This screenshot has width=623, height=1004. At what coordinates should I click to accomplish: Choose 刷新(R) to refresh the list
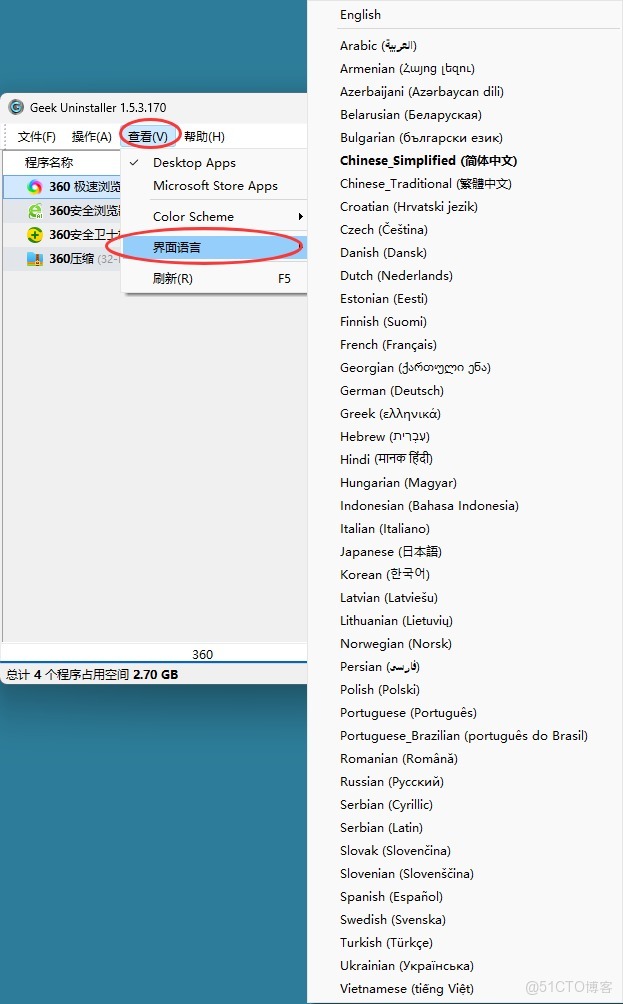[214, 279]
